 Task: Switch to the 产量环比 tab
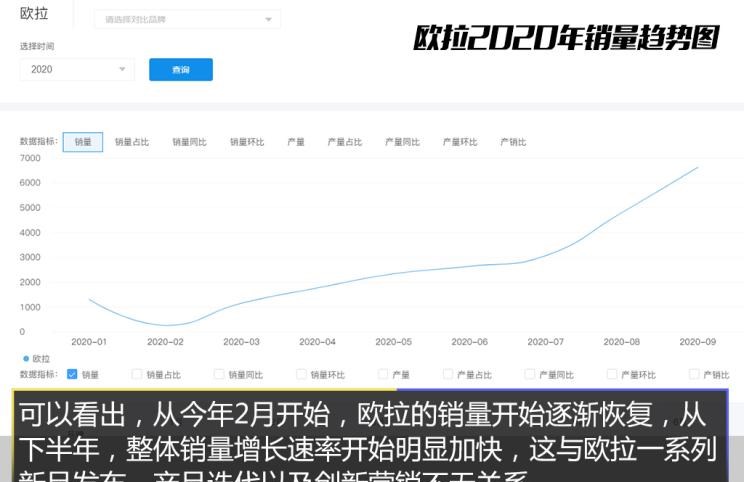[460, 142]
